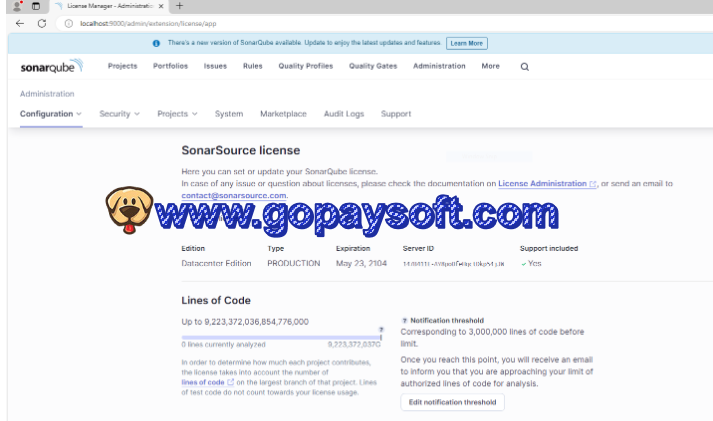Click the Support included Yes value
The height and width of the screenshot is (421, 713).
coord(531,263)
